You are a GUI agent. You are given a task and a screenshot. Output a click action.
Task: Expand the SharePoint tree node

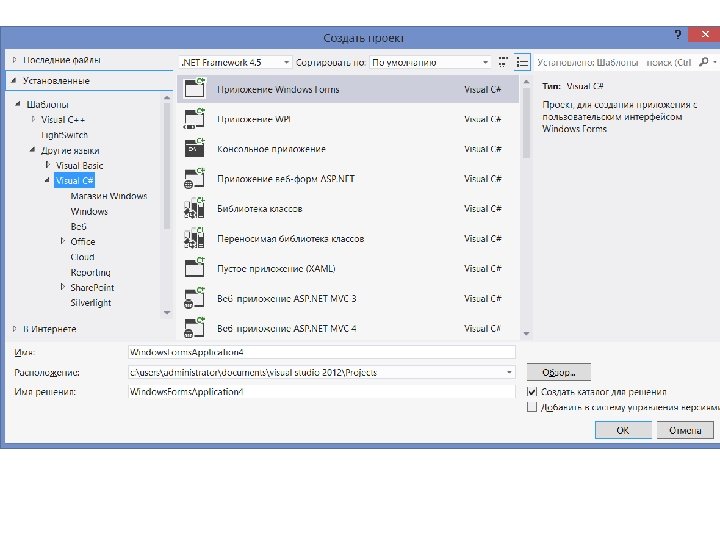tap(63, 287)
